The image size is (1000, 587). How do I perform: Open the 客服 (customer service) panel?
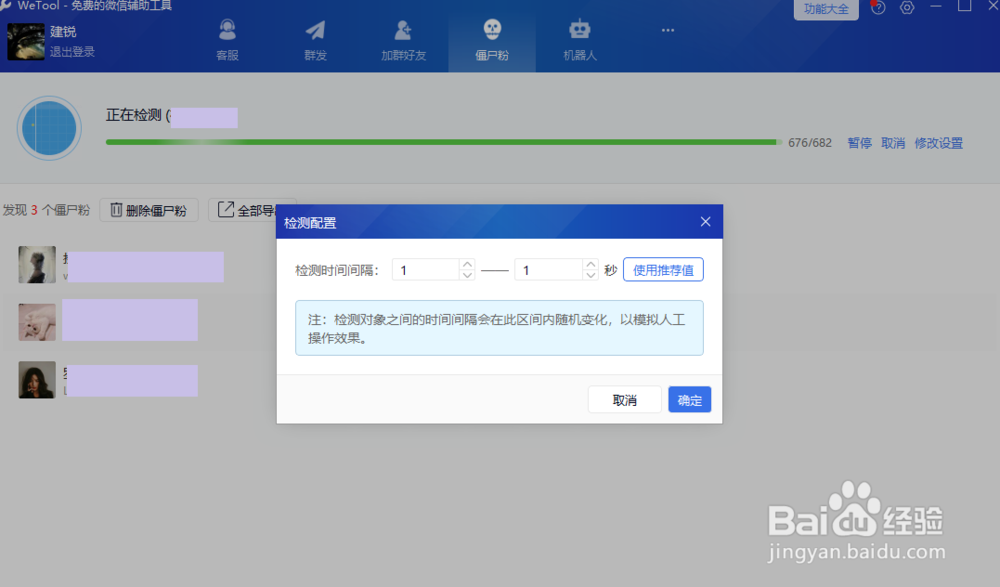tap(227, 38)
